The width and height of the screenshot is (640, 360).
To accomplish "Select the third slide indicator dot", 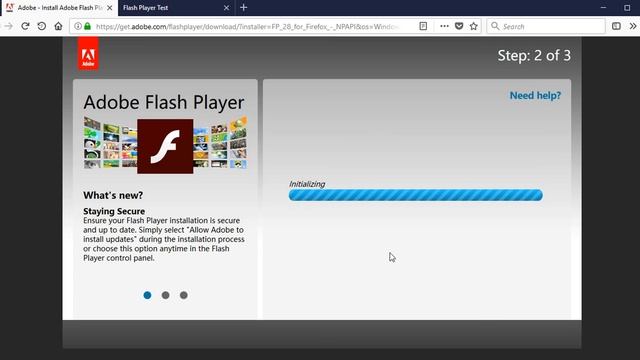I will click(x=184, y=295).
